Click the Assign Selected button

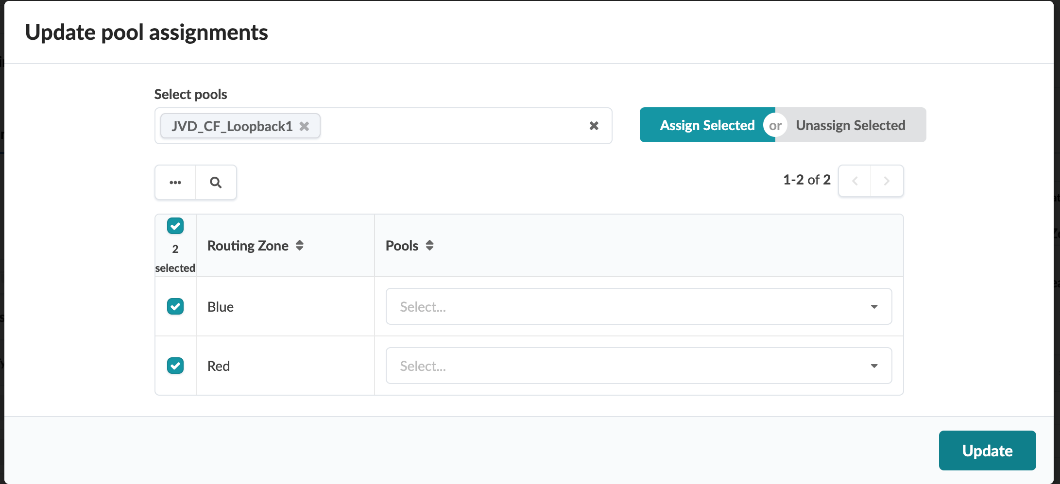tap(706, 125)
